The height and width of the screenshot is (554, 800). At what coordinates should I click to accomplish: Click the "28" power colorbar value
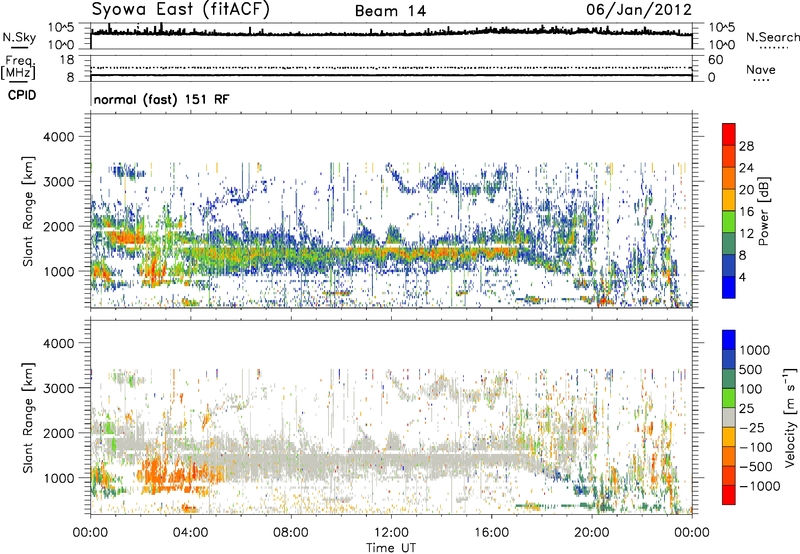pyautogui.click(x=746, y=146)
